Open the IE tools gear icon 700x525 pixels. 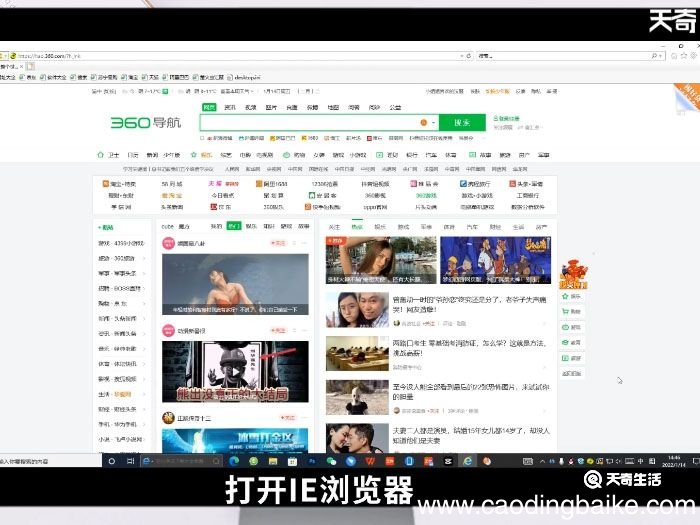pos(693,56)
